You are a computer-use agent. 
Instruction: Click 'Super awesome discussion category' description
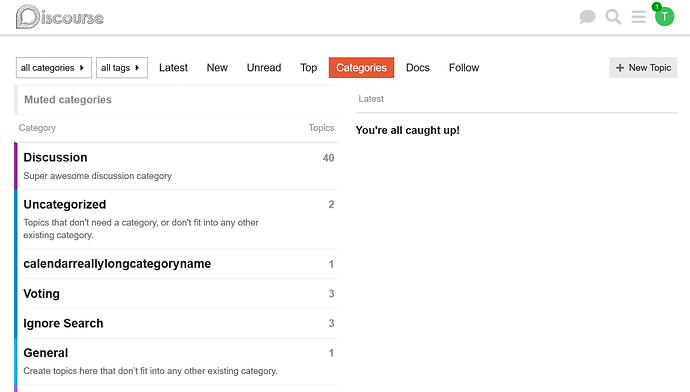(98, 176)
